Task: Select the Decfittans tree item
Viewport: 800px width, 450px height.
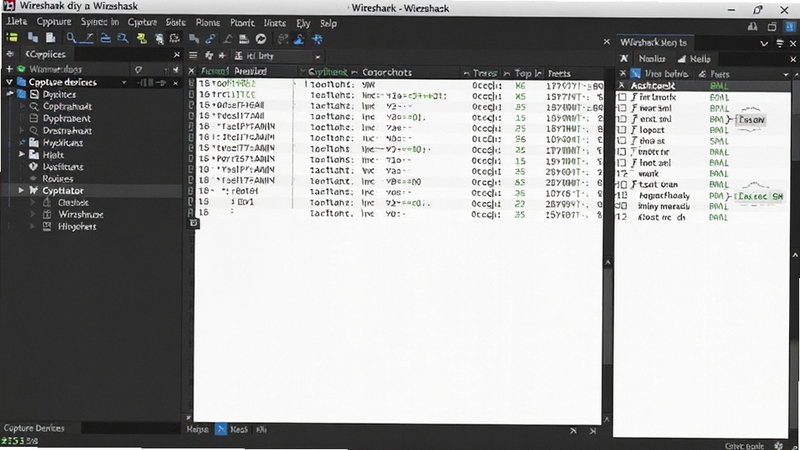Action: (x=63, y=167)
